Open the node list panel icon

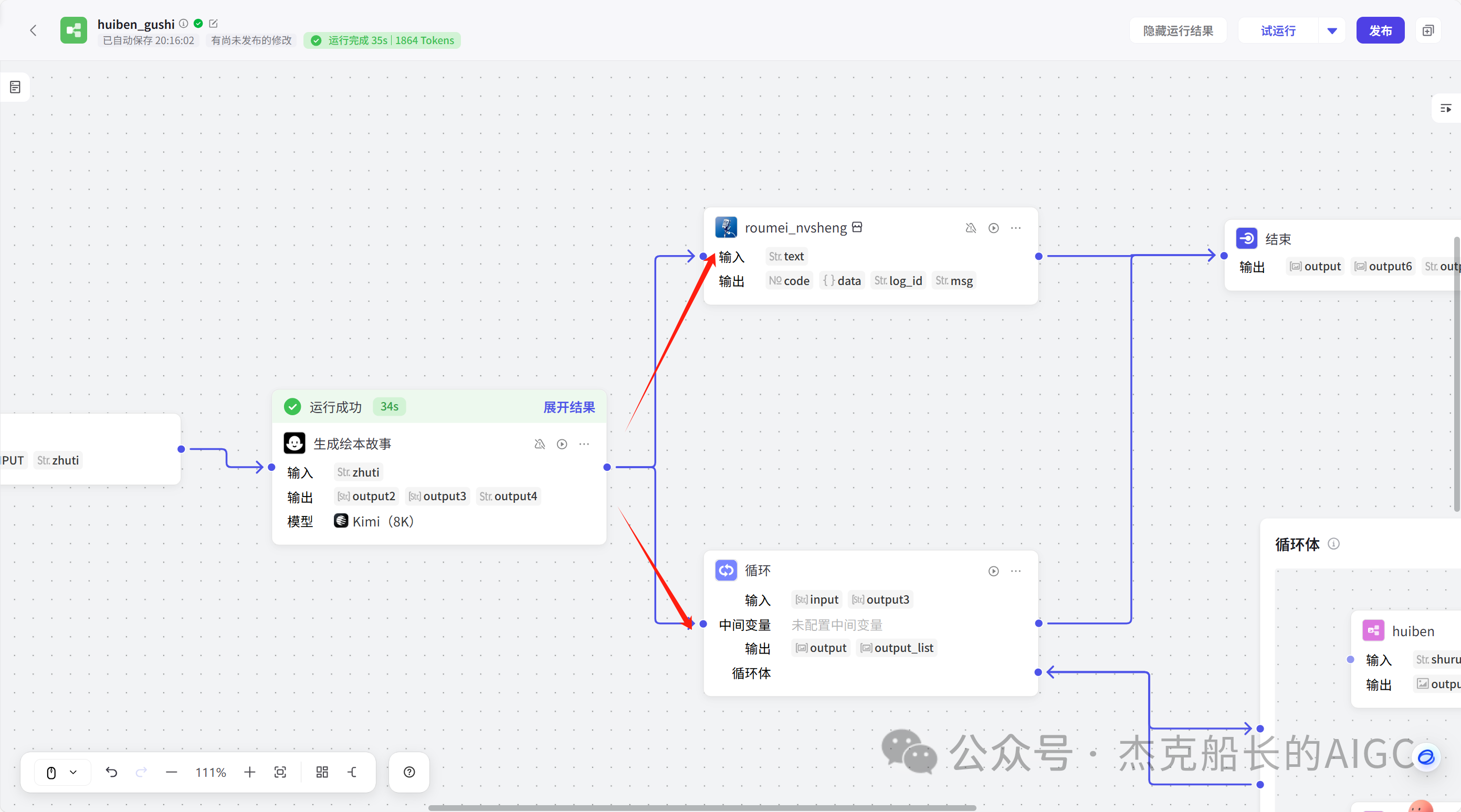click(x=15, y=87)
